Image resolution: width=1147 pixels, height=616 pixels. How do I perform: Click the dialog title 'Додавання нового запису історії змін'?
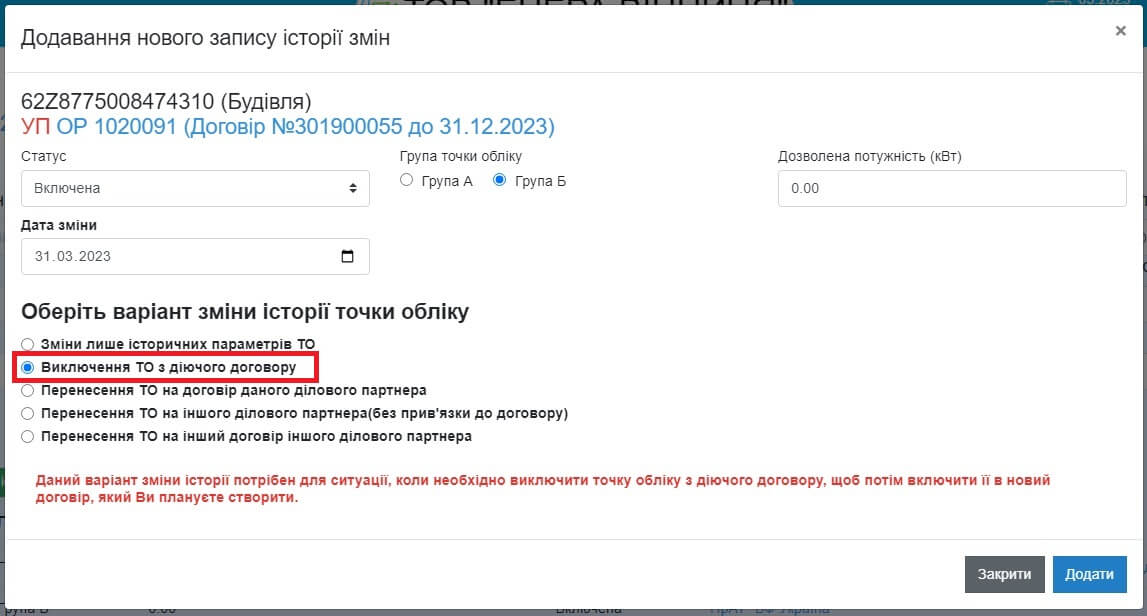[x=205, y=38]
